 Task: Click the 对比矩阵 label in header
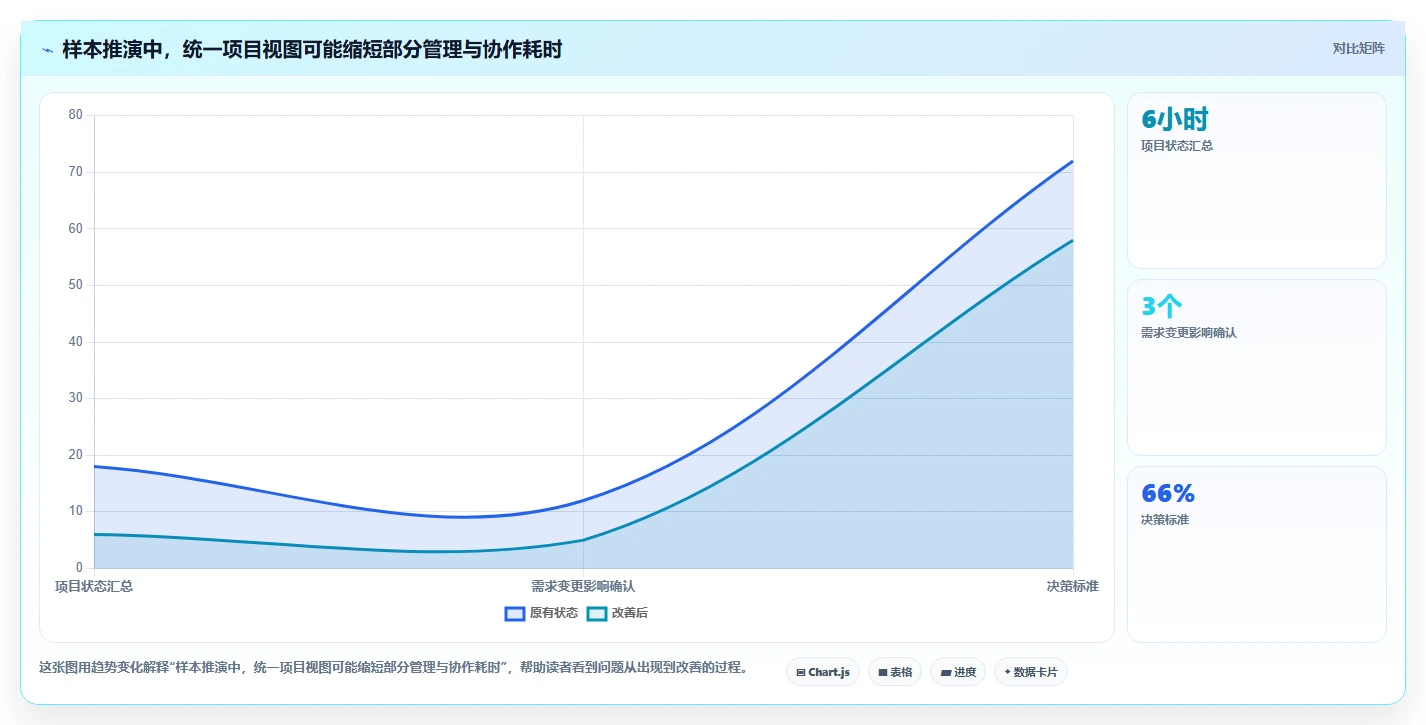[x=1358, y=48]
